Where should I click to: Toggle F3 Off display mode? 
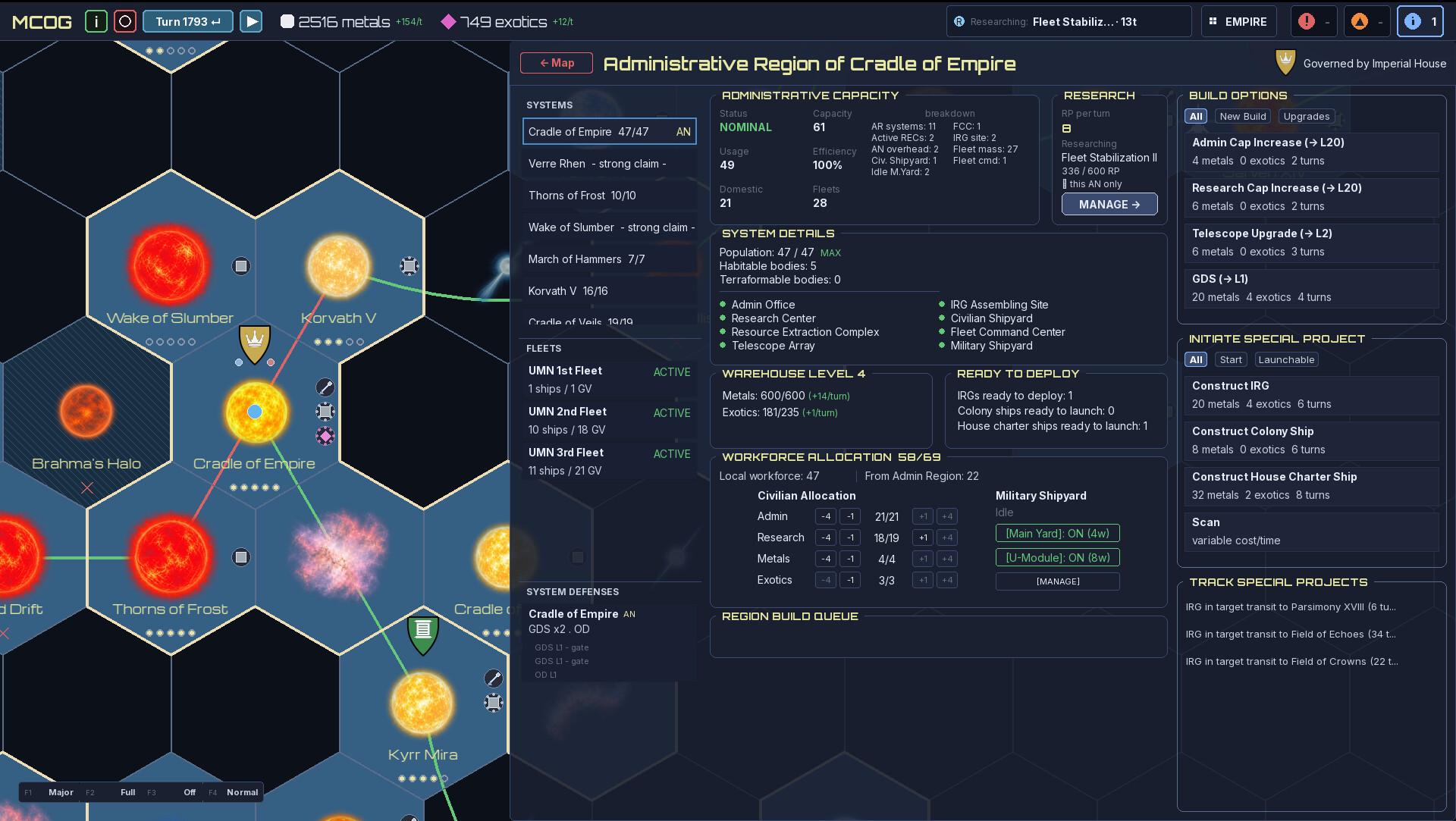pyautogui.click(x=172, y=792)
